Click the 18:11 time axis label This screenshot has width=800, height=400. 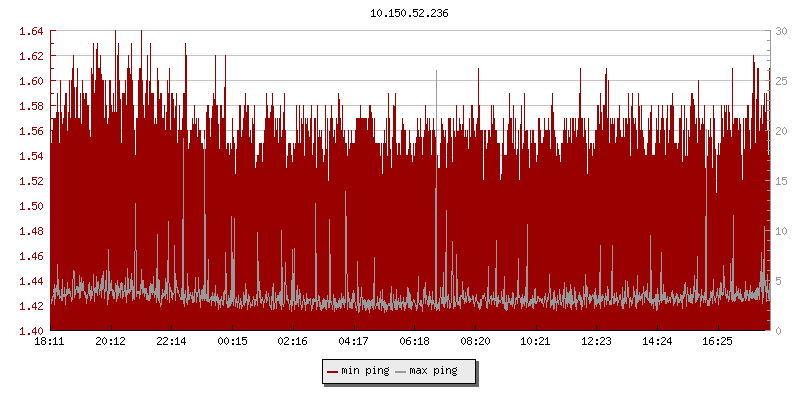click(x=50, y=341)
